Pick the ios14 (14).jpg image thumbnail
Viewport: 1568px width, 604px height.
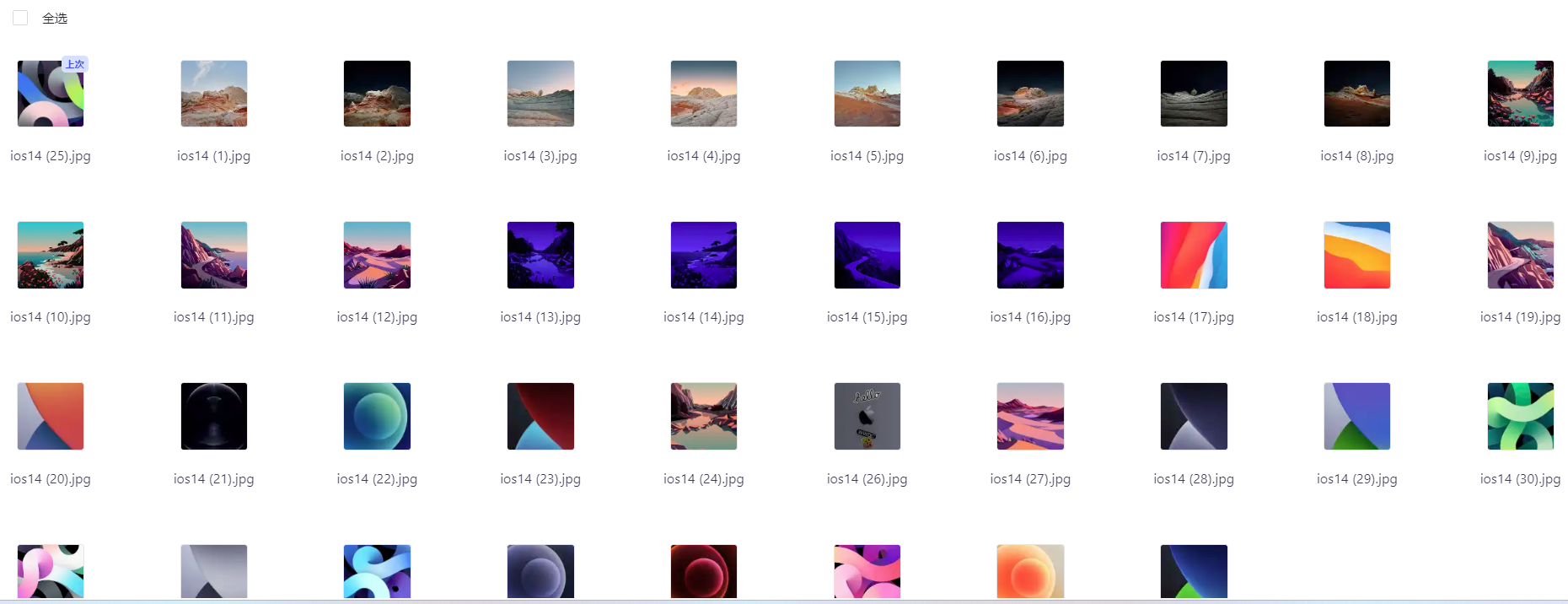[704, 255]
